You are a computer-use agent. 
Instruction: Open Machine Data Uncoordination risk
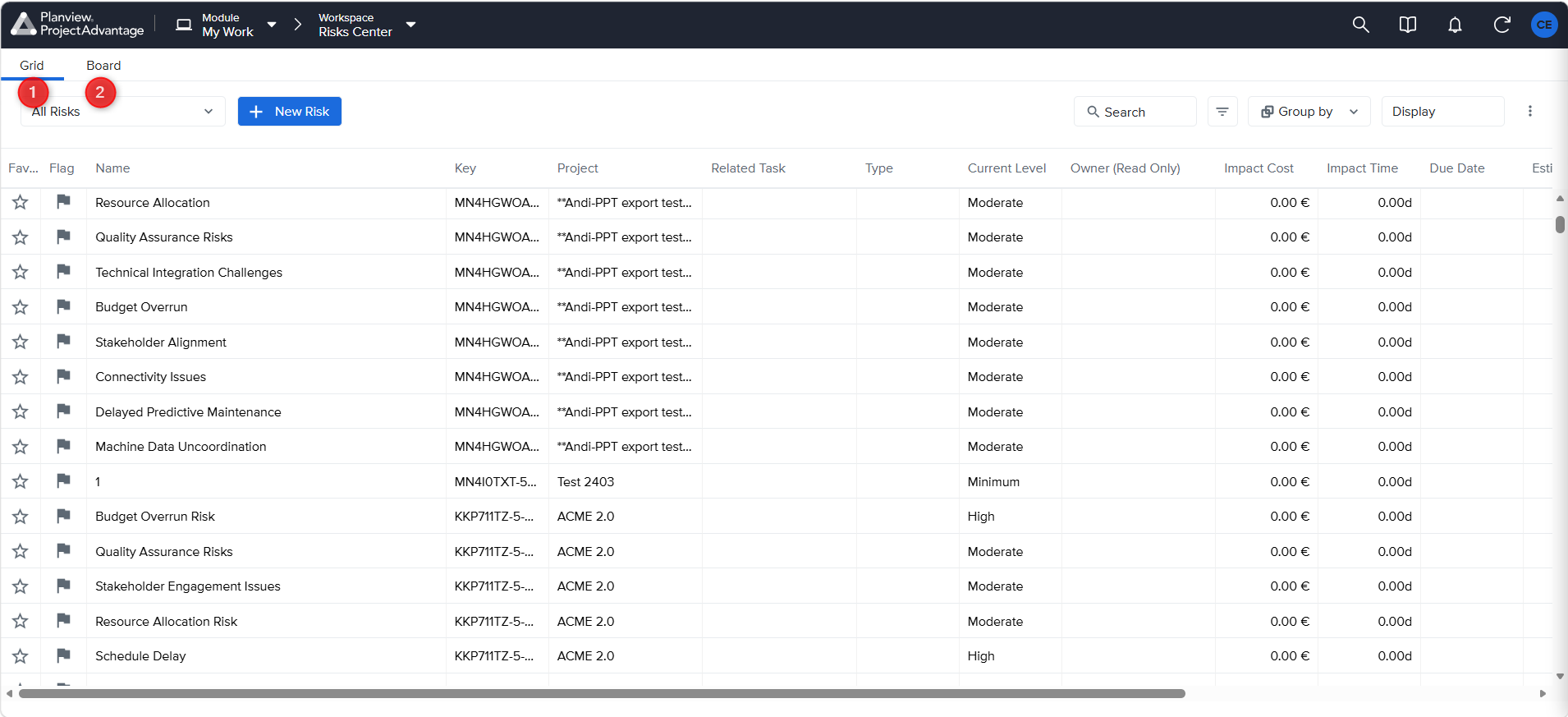tap(181, 447)
